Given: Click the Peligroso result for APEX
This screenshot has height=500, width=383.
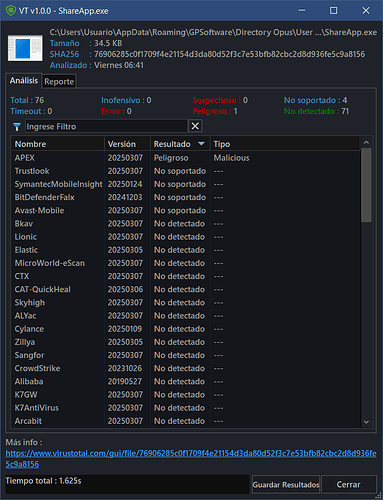Looking at the screenshot, I should pyautogui.click(x=171, y=158).
